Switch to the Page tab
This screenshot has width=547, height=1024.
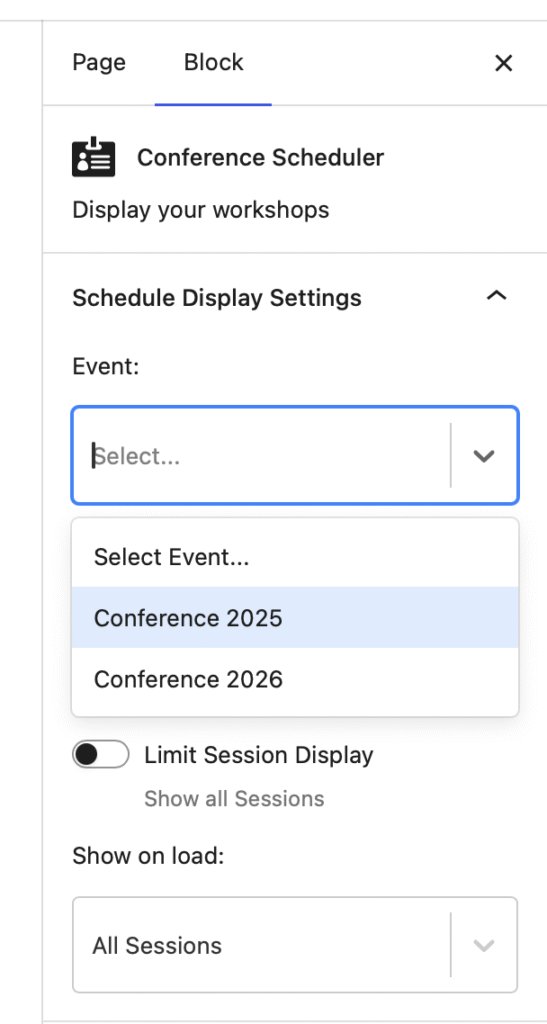click(x=99, y=63)
